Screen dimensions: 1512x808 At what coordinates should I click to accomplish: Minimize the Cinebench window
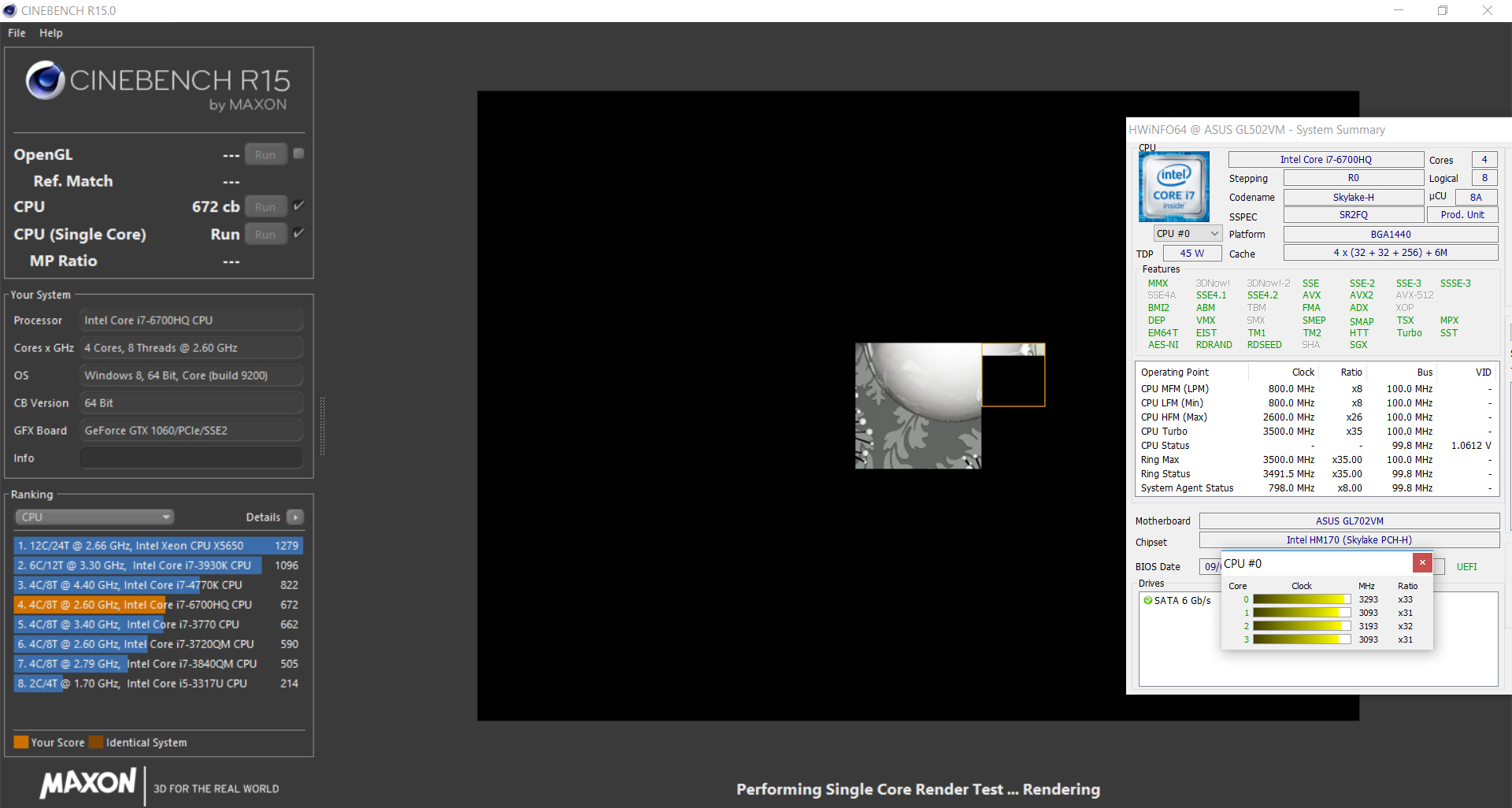tap(1399, 10)
